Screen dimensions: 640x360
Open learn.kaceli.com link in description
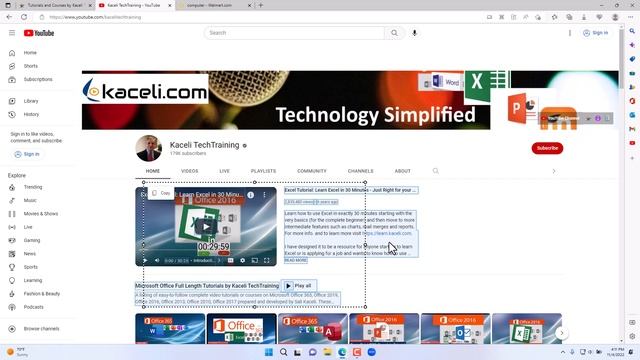tap(387, 233)
